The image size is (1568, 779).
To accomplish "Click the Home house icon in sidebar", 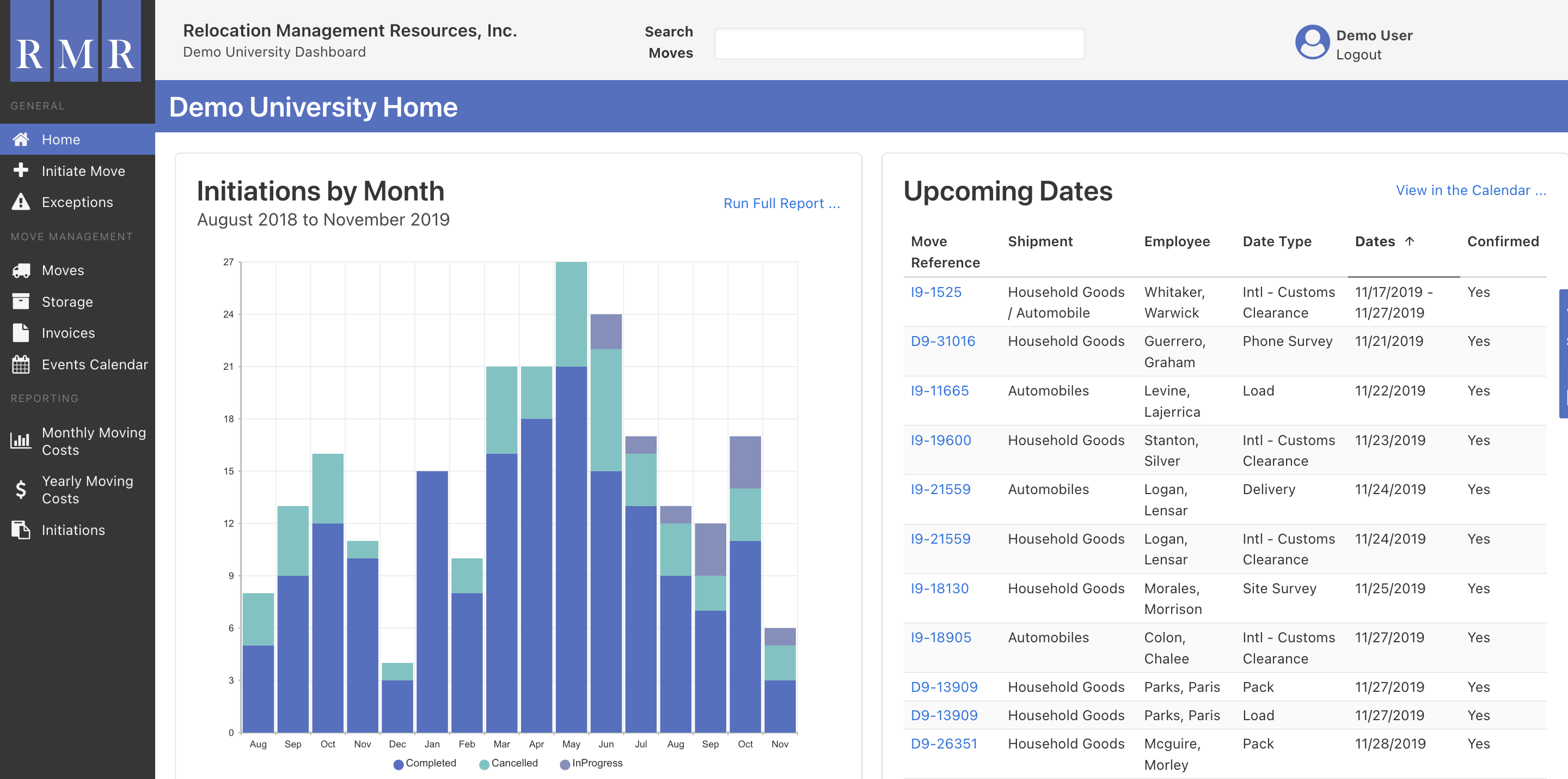I will [21, 139].
